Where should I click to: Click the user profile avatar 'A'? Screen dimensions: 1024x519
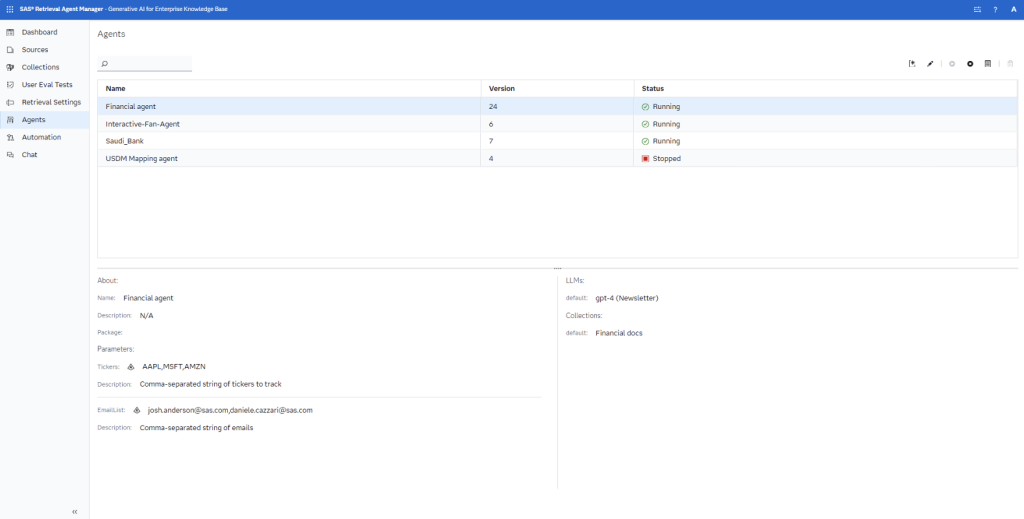[x=1013, y=9]
